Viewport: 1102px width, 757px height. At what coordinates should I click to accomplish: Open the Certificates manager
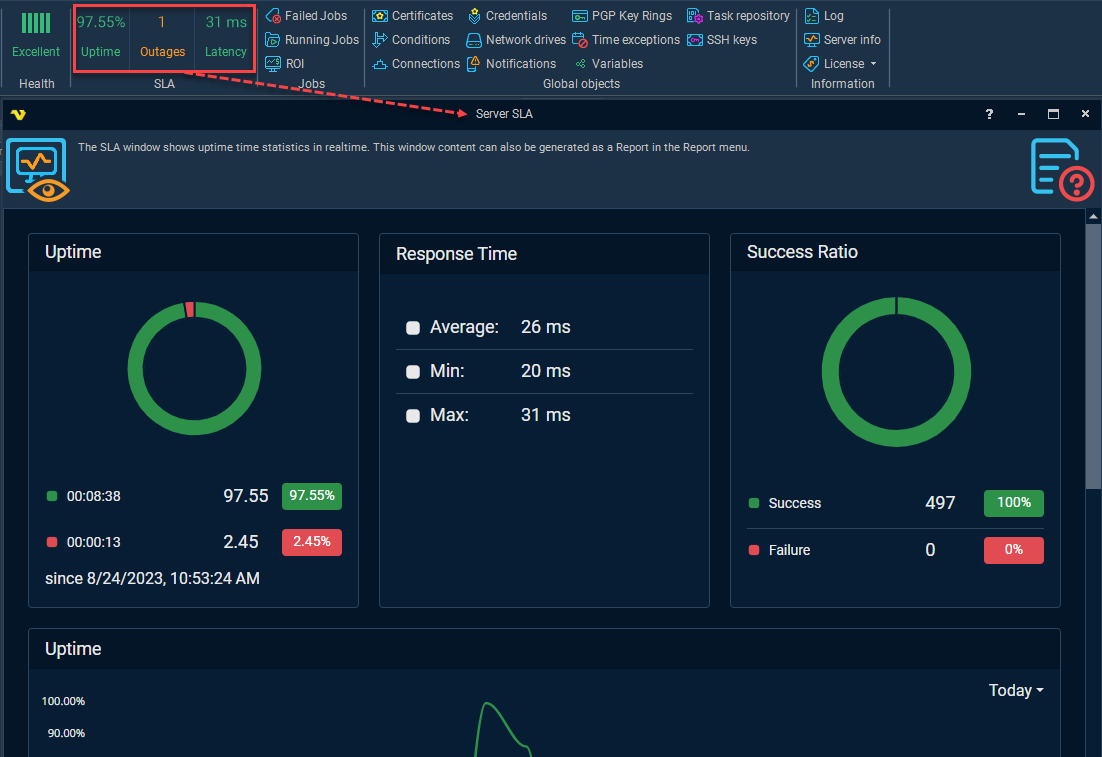pos(380,16)
